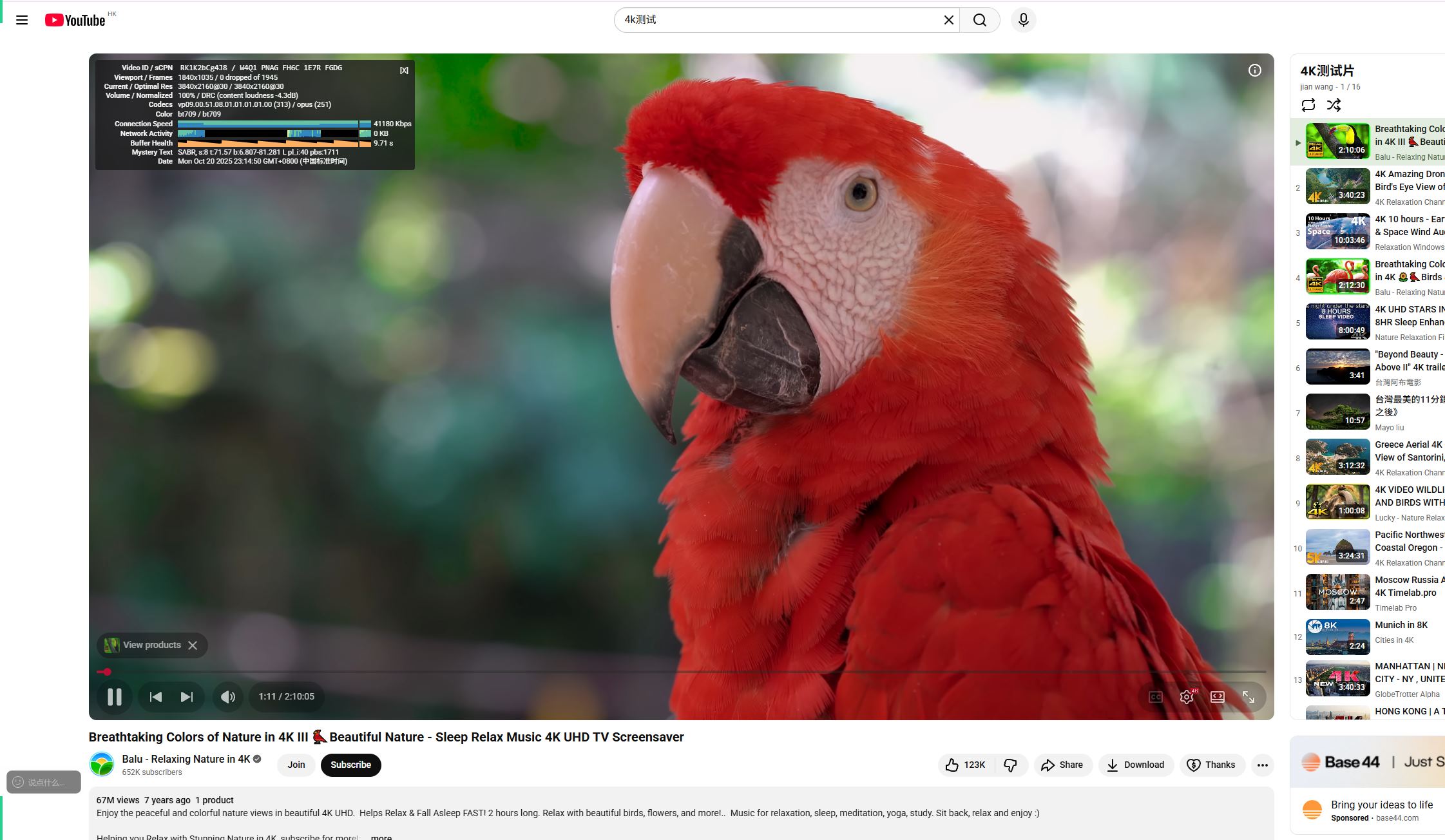Viewport: 1445px width, 840px height.
Task: Skip to the next video
Action: [x=186, y=696]
